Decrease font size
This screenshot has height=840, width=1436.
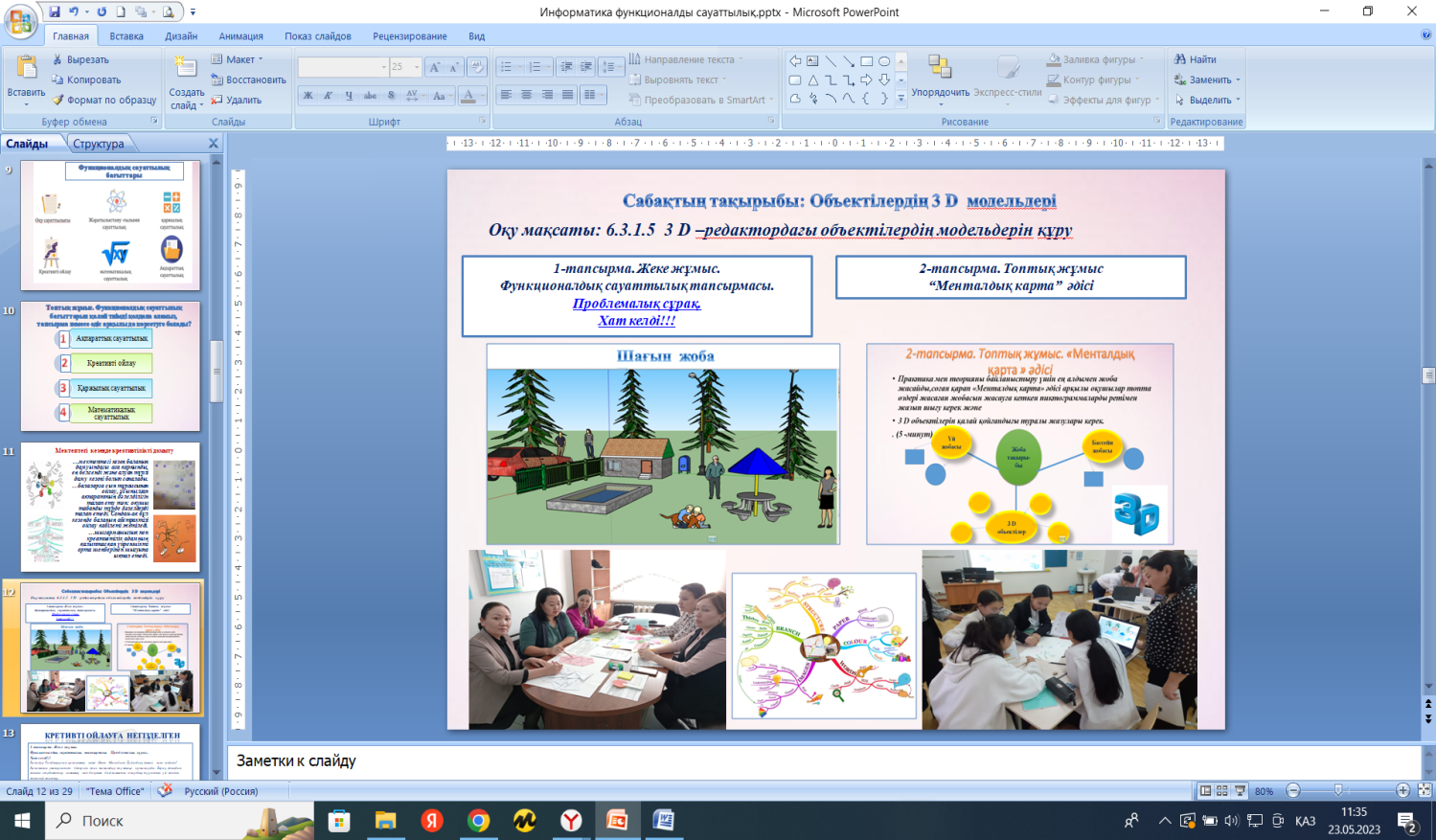click(x=455, y=67)
